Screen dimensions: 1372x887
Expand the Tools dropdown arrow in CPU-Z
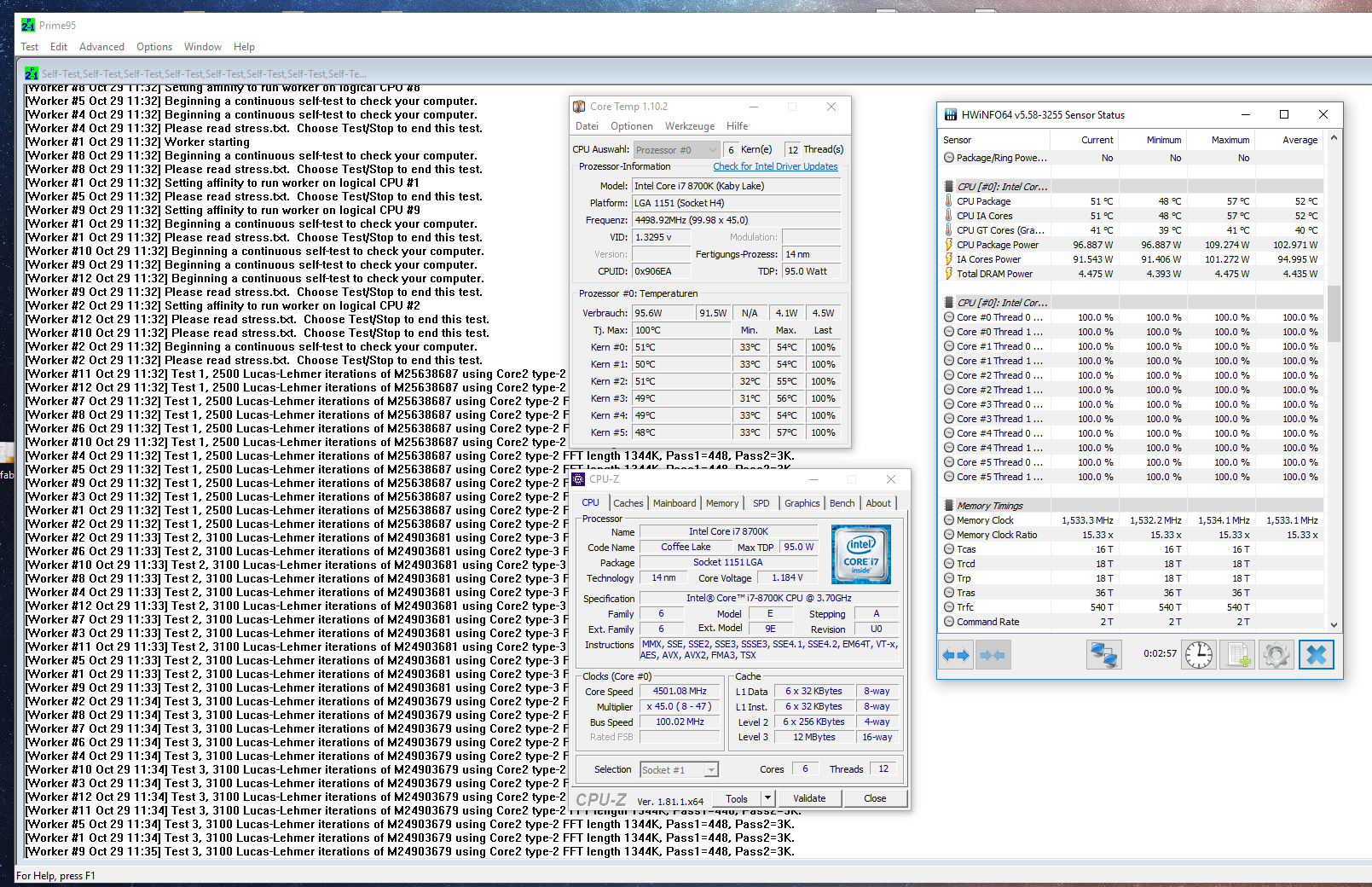point(767,798)
